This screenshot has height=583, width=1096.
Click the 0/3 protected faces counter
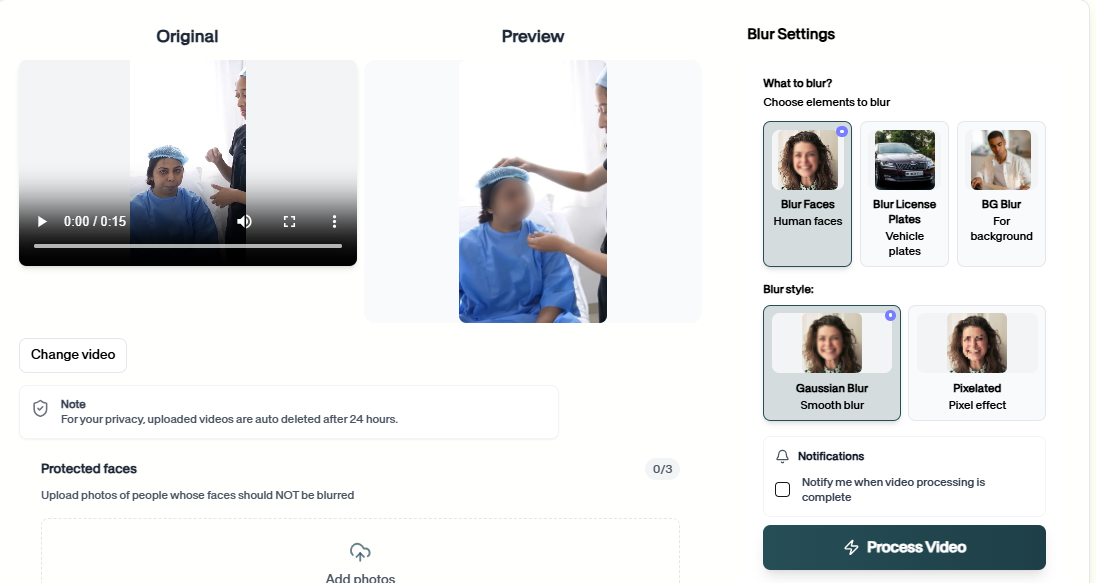coord(664,468)
